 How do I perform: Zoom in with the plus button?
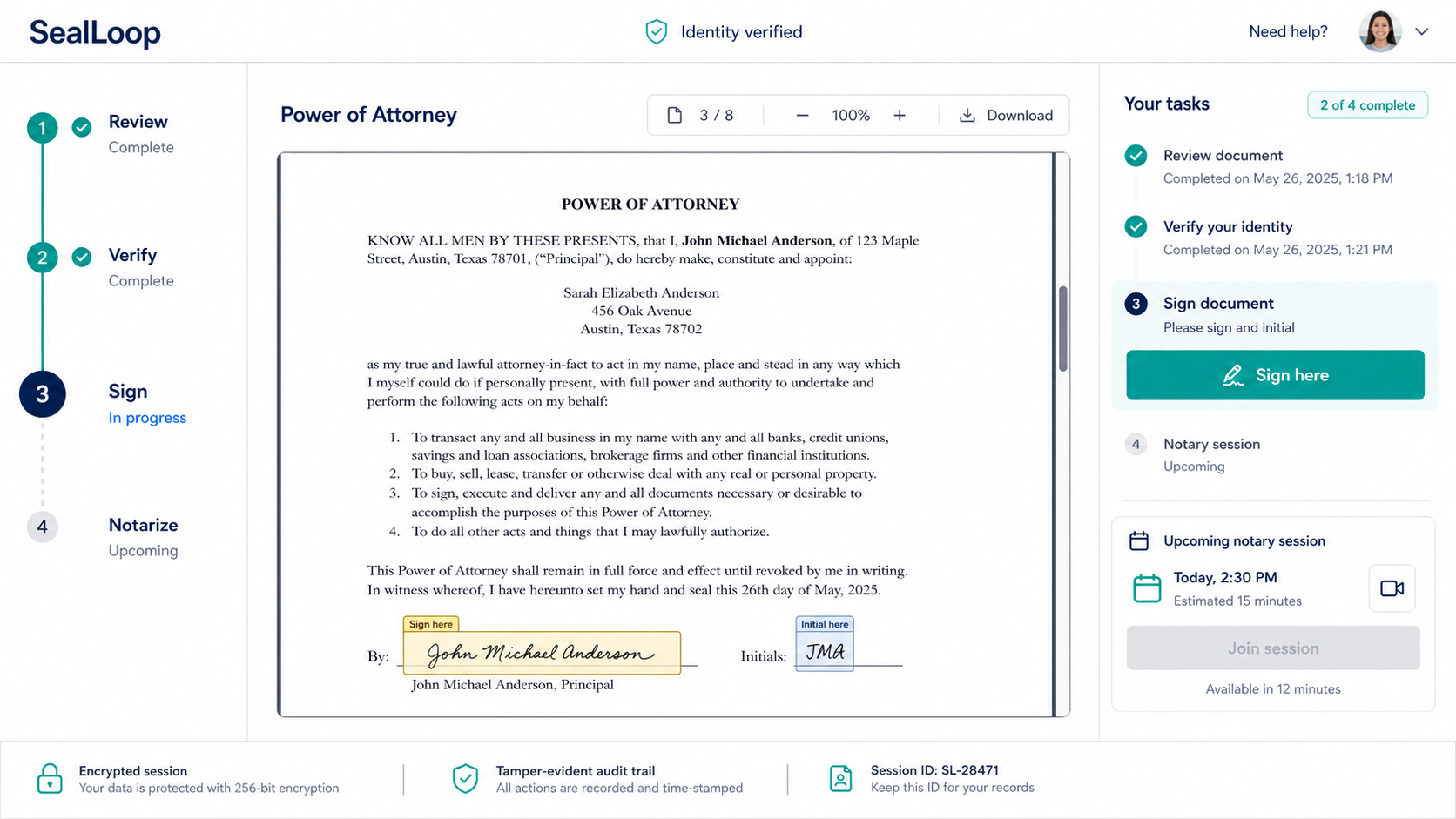click(900, 115)
